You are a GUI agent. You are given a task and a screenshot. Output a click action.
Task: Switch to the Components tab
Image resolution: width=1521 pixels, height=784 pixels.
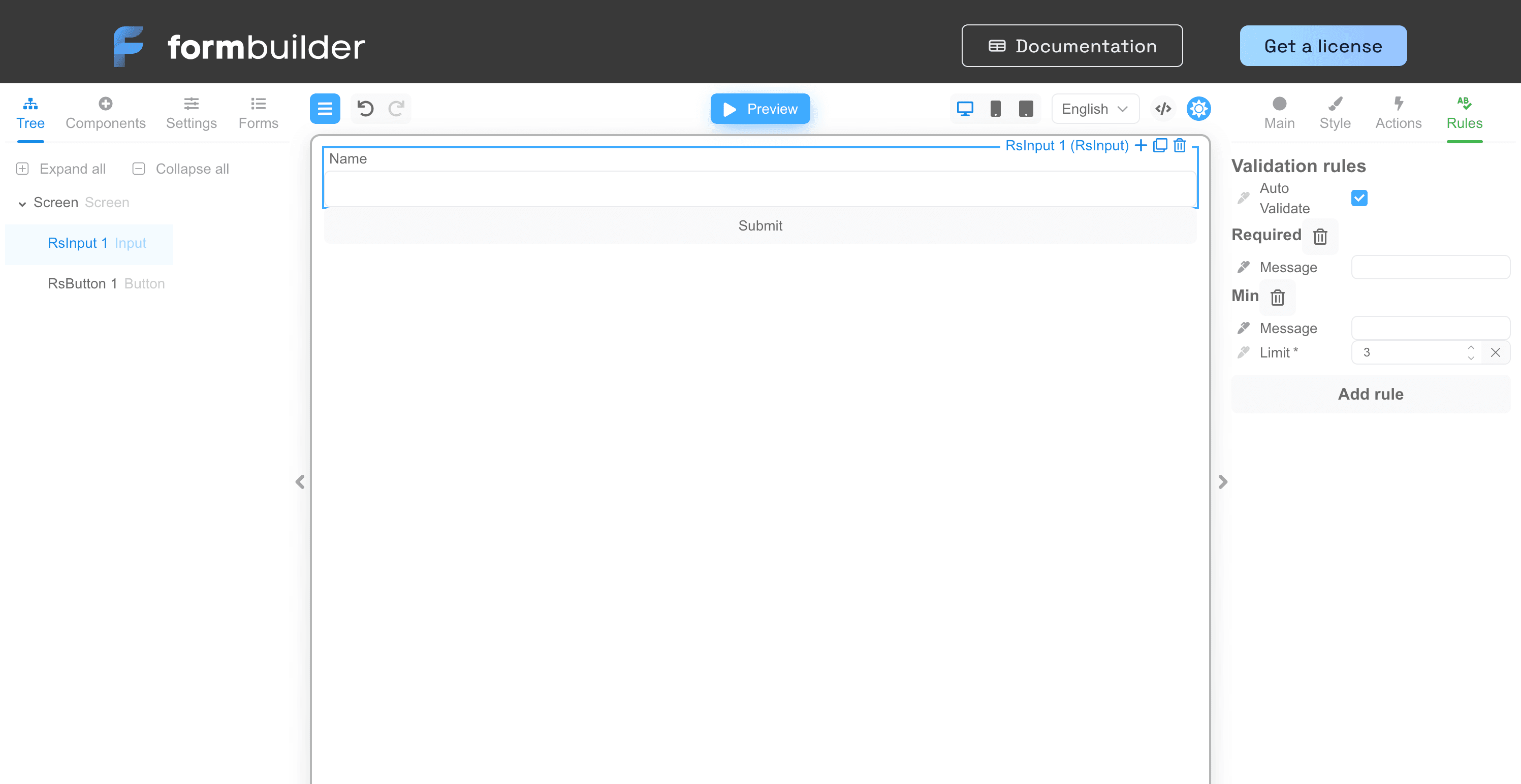(105, 113)
